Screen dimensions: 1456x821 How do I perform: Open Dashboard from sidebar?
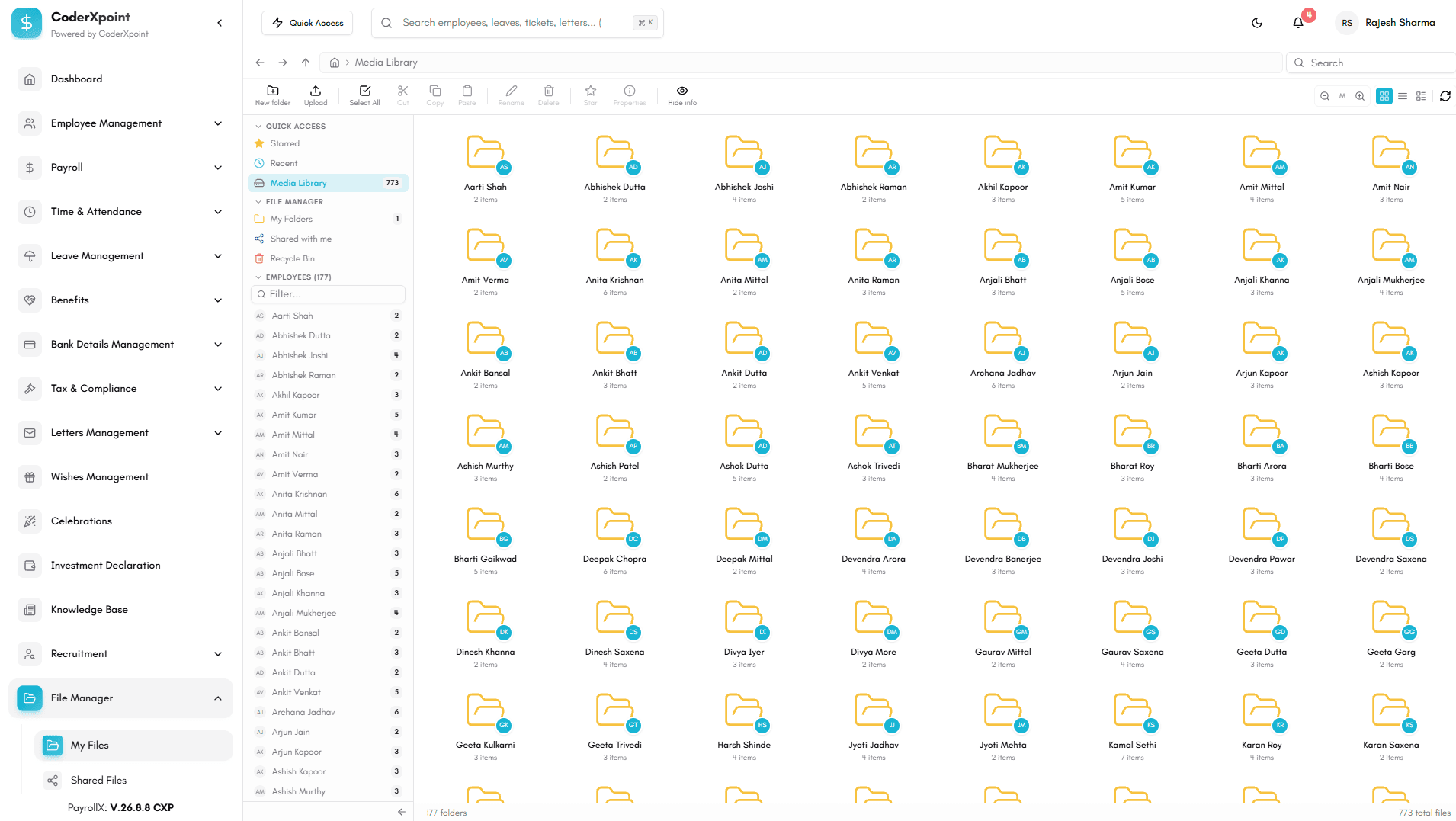(x=122, y=79)
